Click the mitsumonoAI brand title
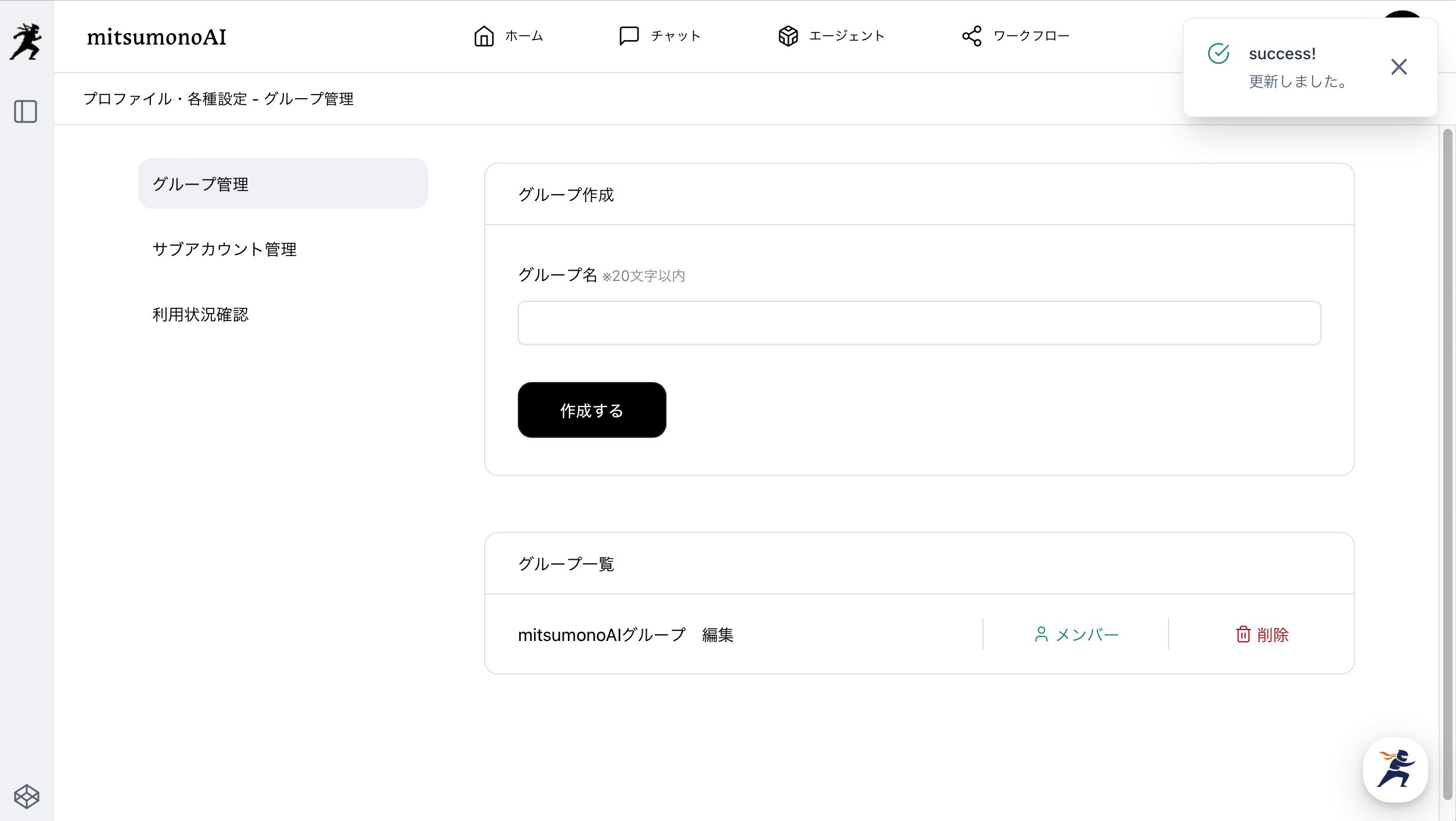 (156, 37)
